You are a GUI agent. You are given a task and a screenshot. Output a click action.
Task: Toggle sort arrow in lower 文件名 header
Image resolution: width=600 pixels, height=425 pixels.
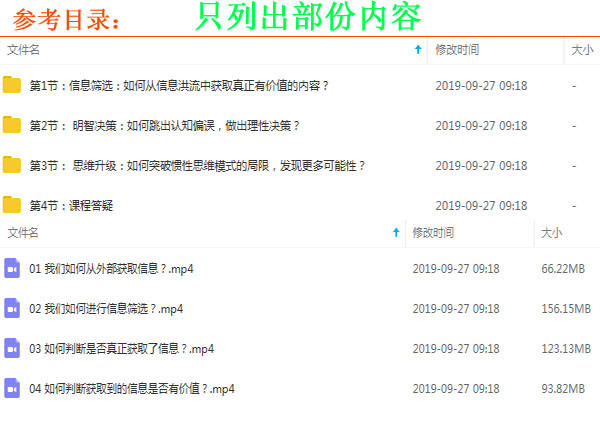pos(396,232)
